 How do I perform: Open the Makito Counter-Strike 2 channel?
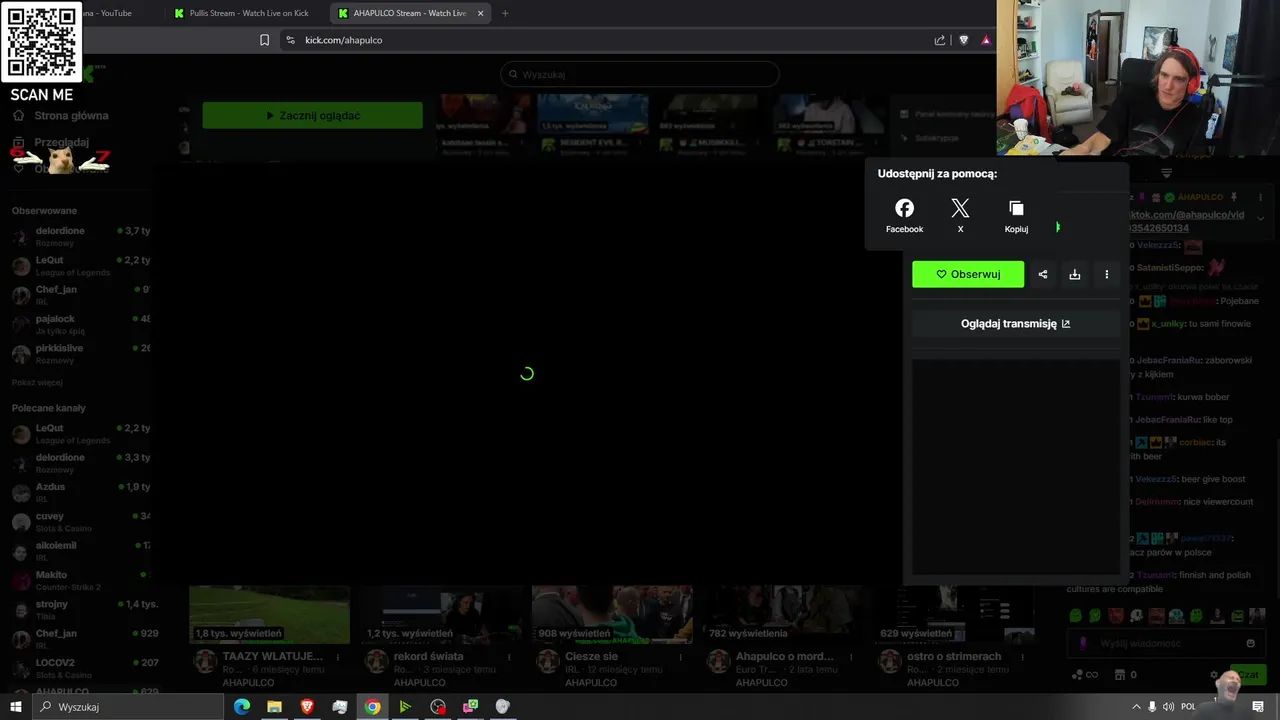click(x=80, y=580)
